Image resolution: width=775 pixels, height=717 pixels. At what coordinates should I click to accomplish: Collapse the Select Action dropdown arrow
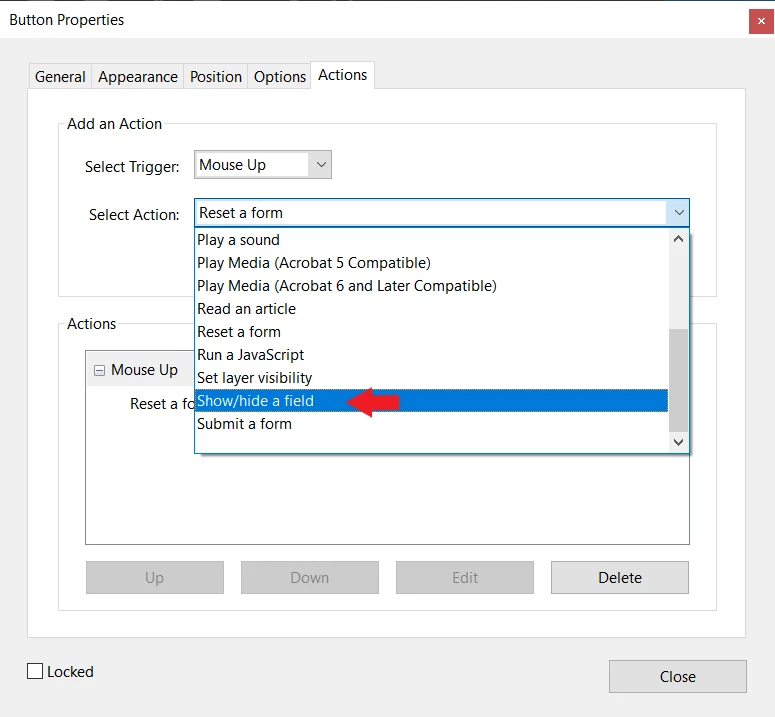[x=679, y=213]
